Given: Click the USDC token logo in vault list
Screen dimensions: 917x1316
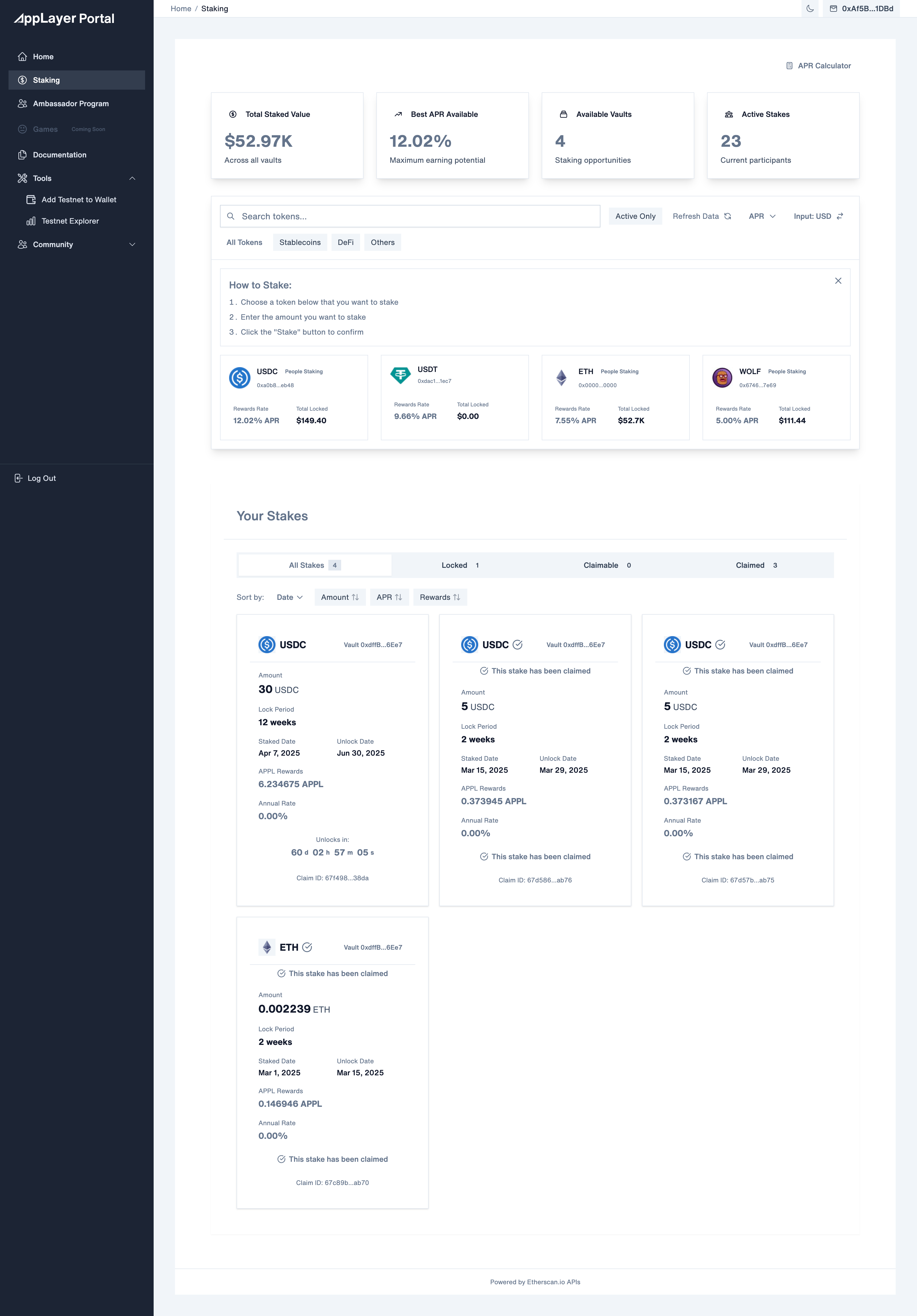Looking at the screenshot, I should (240, 378).
